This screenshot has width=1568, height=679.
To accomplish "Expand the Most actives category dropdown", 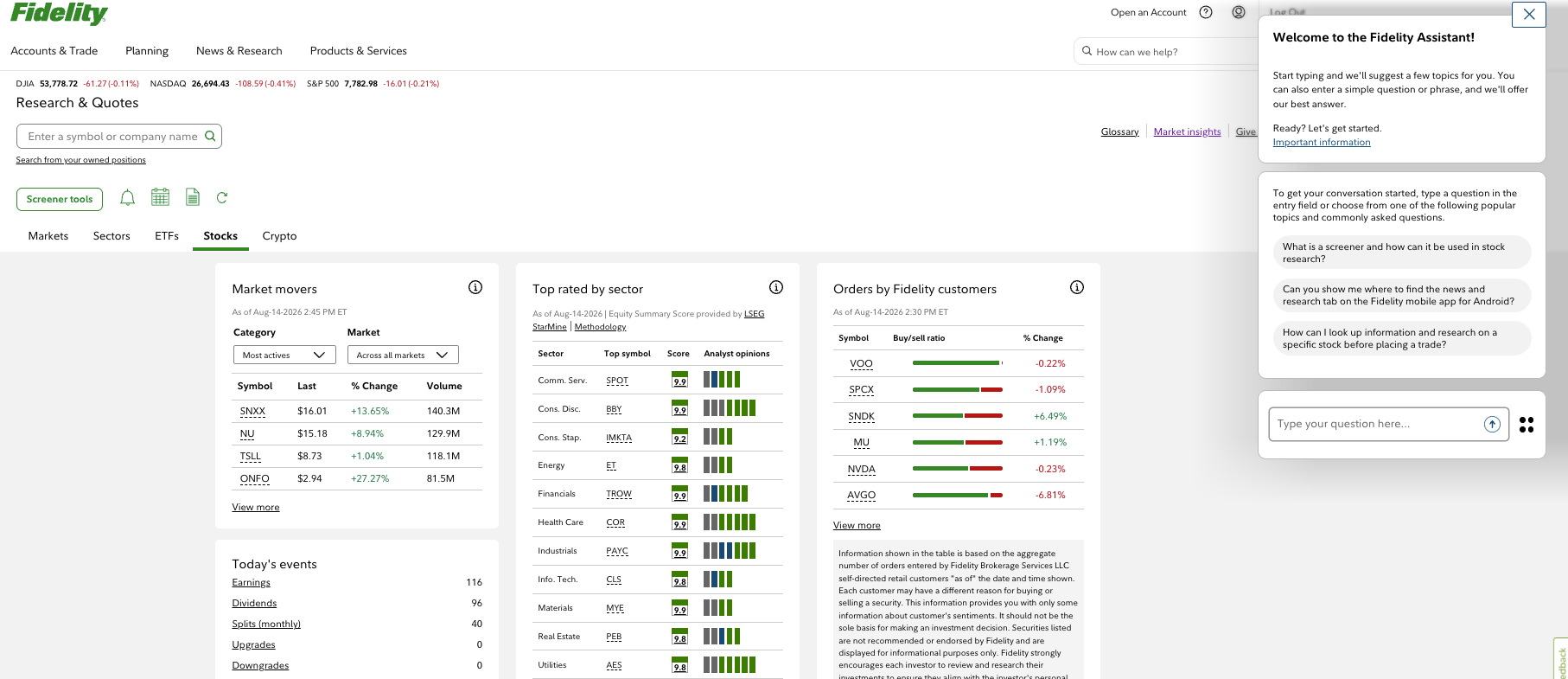I will (284, 355).
